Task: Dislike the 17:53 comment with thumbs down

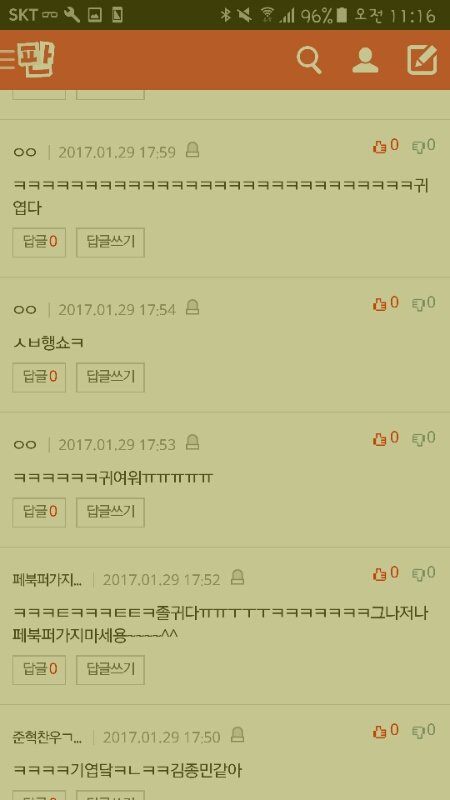Action: [424, 439]
